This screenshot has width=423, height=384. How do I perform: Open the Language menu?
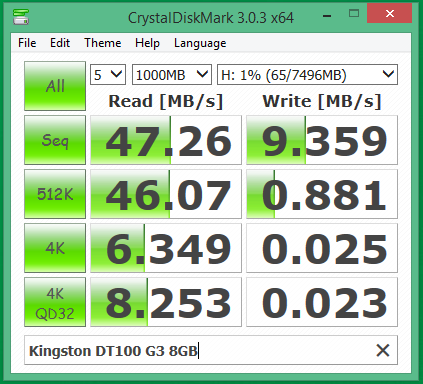pos(200,43)
